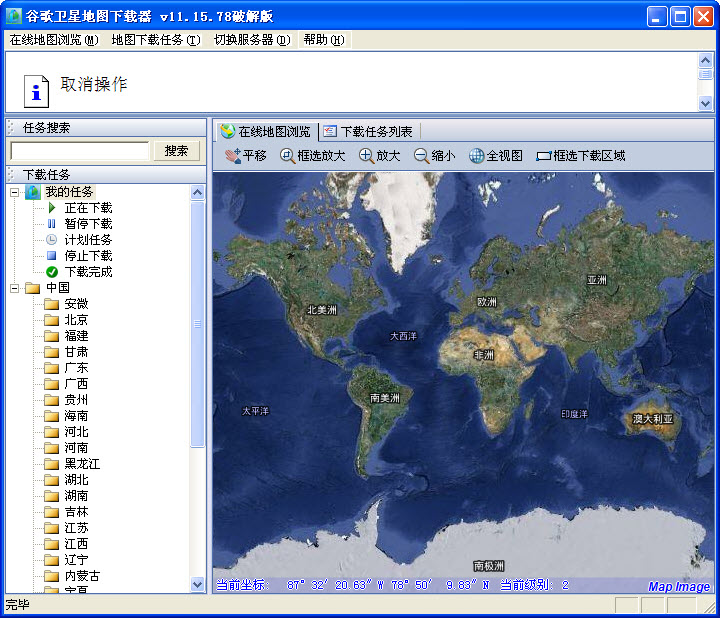The image size is (720, 618).
Task: Click the 放大 zoom in tool
Action: pyautogui.click(x=380, y=156)
